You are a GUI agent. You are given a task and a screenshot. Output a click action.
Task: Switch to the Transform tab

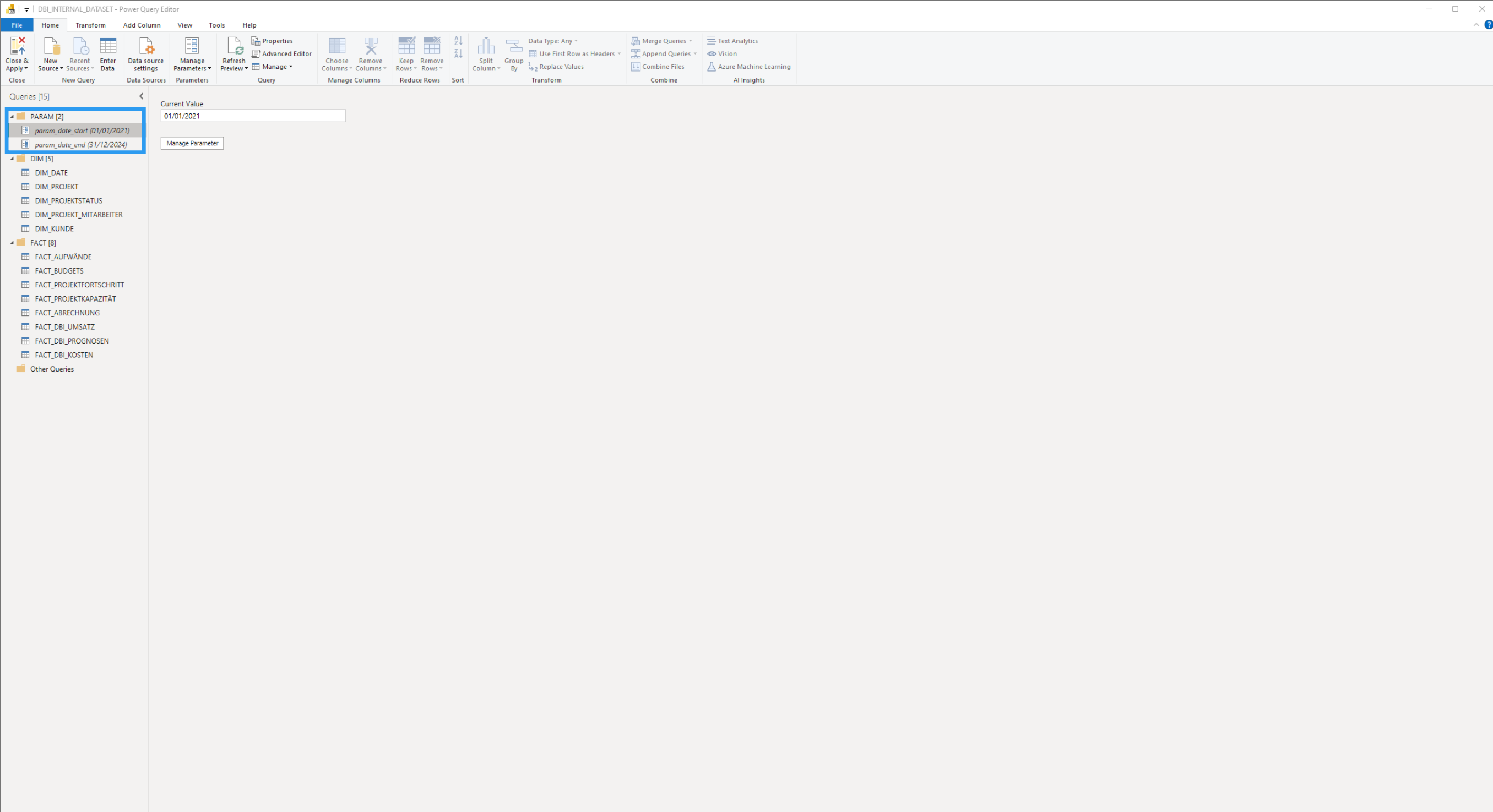(x=90, y=25)
